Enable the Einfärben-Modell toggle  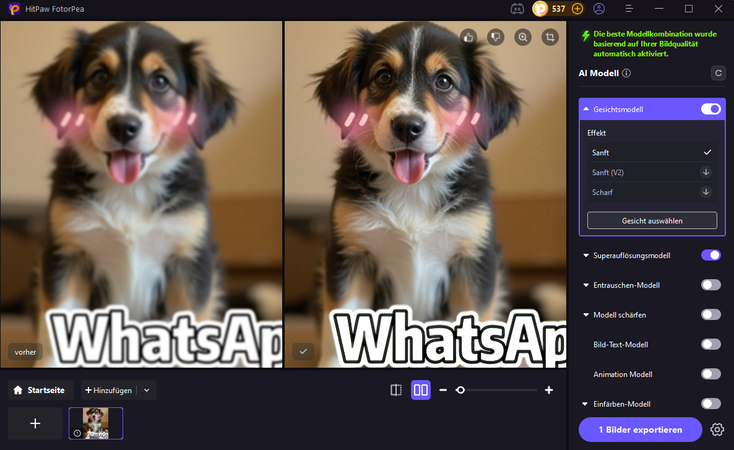point(711,404)
